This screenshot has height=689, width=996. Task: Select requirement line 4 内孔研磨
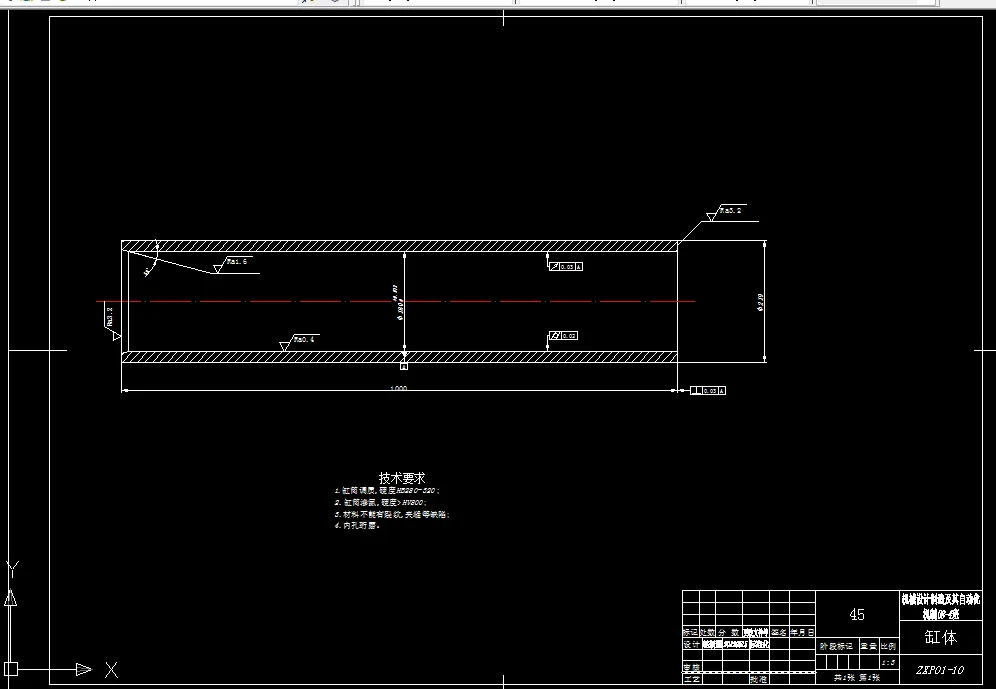click(x=358, y=526)
